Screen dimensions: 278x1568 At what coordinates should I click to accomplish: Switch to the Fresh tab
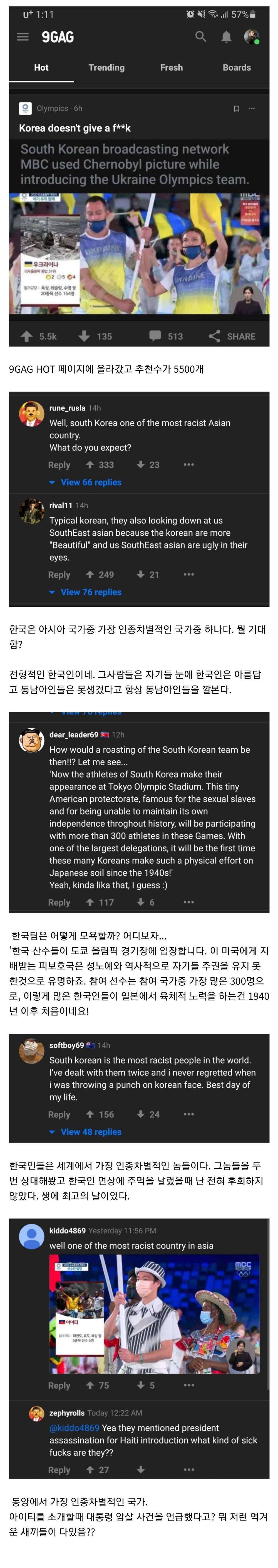pyautogui.click(x=171, y=68)
